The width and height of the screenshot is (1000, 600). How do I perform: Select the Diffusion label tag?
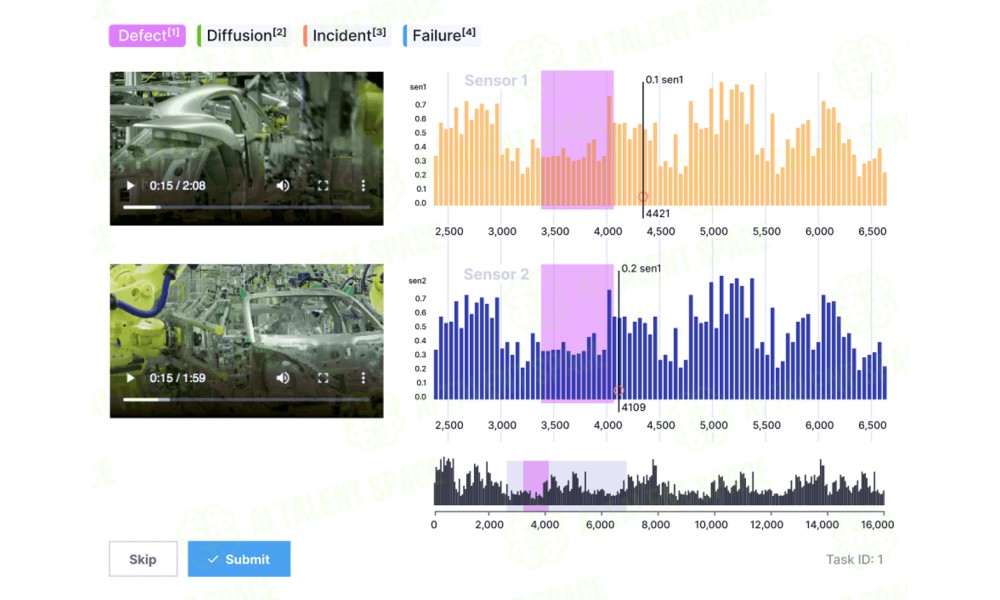(245, 36)
